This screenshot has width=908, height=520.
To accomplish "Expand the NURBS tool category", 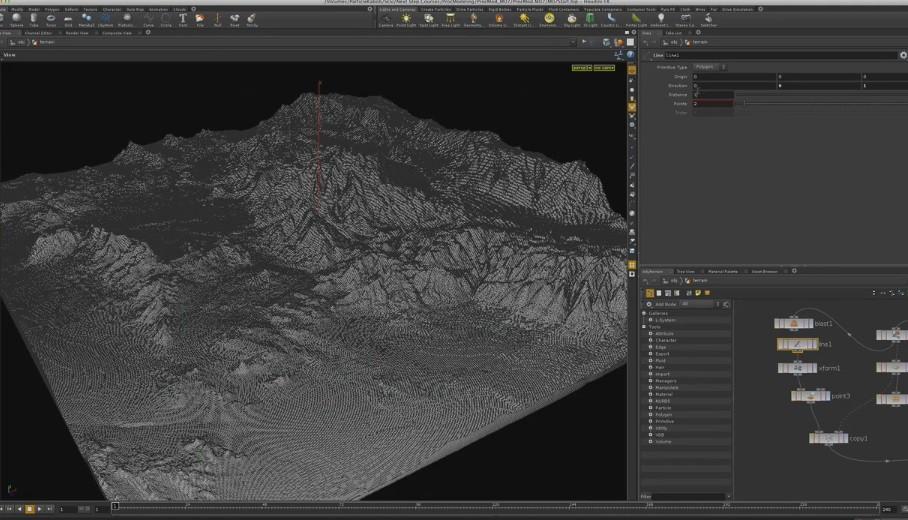I will (650, 401).
